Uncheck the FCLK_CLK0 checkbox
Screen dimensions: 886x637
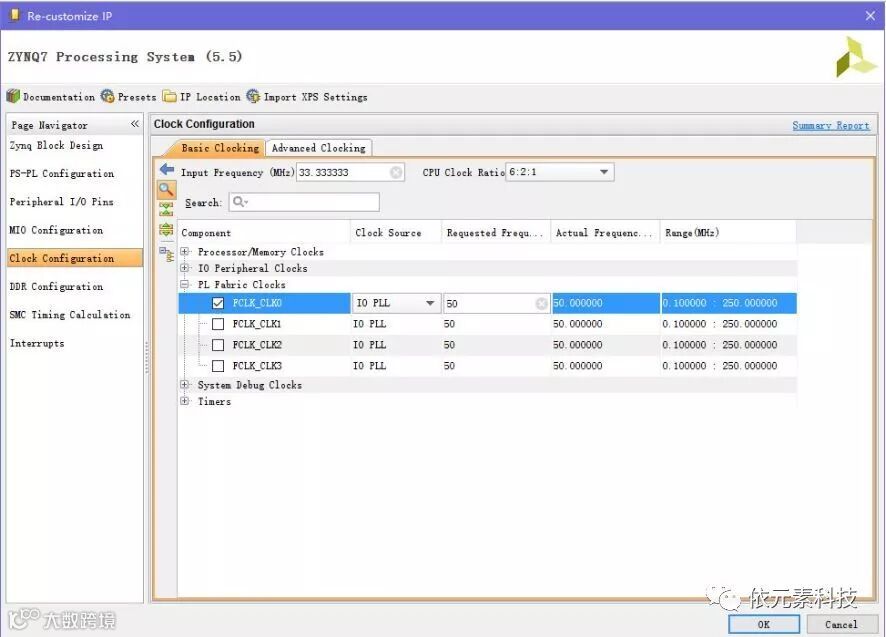(218, 303)
